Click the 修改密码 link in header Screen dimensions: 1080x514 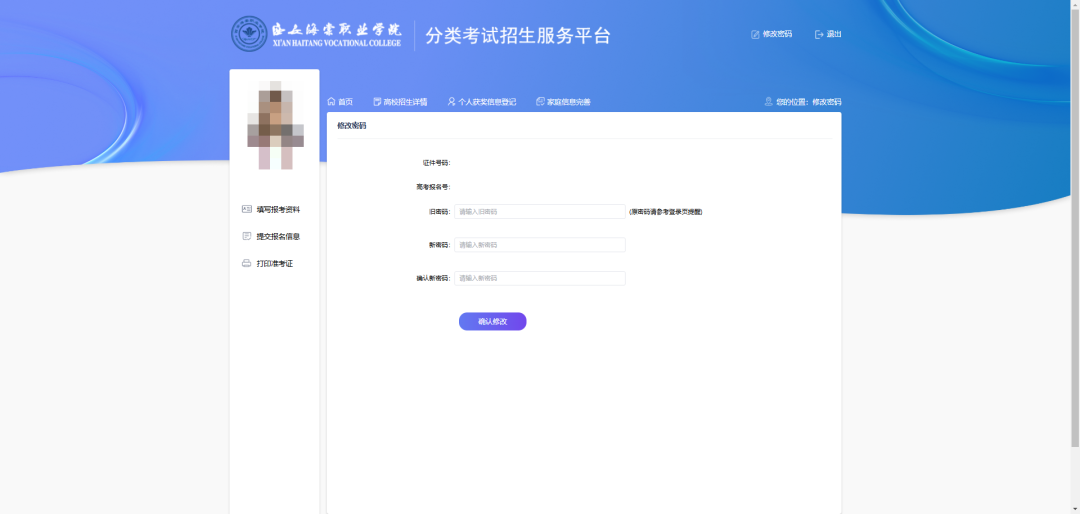click(771, 34)
